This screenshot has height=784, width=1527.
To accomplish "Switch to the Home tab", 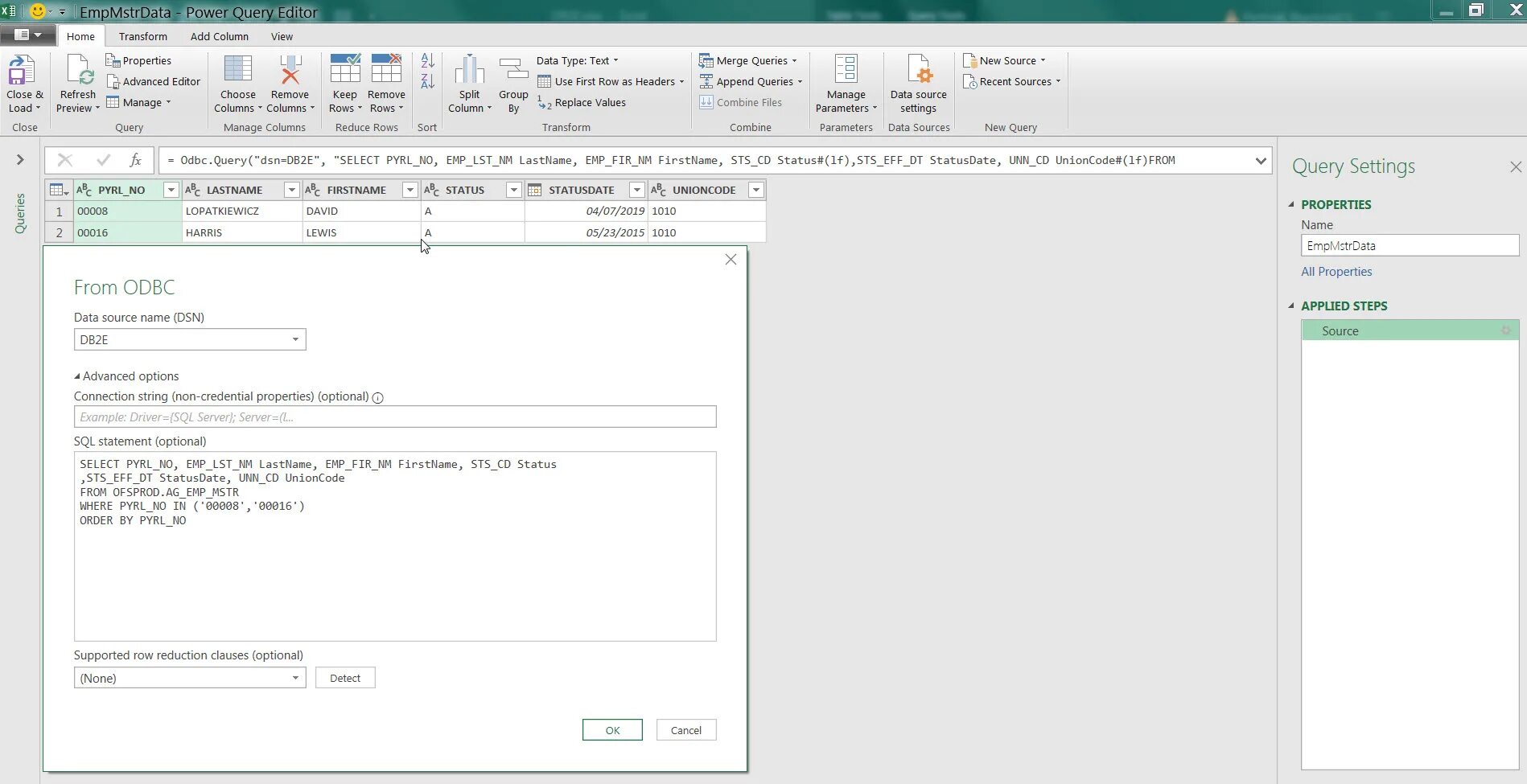I will point(80,36).
